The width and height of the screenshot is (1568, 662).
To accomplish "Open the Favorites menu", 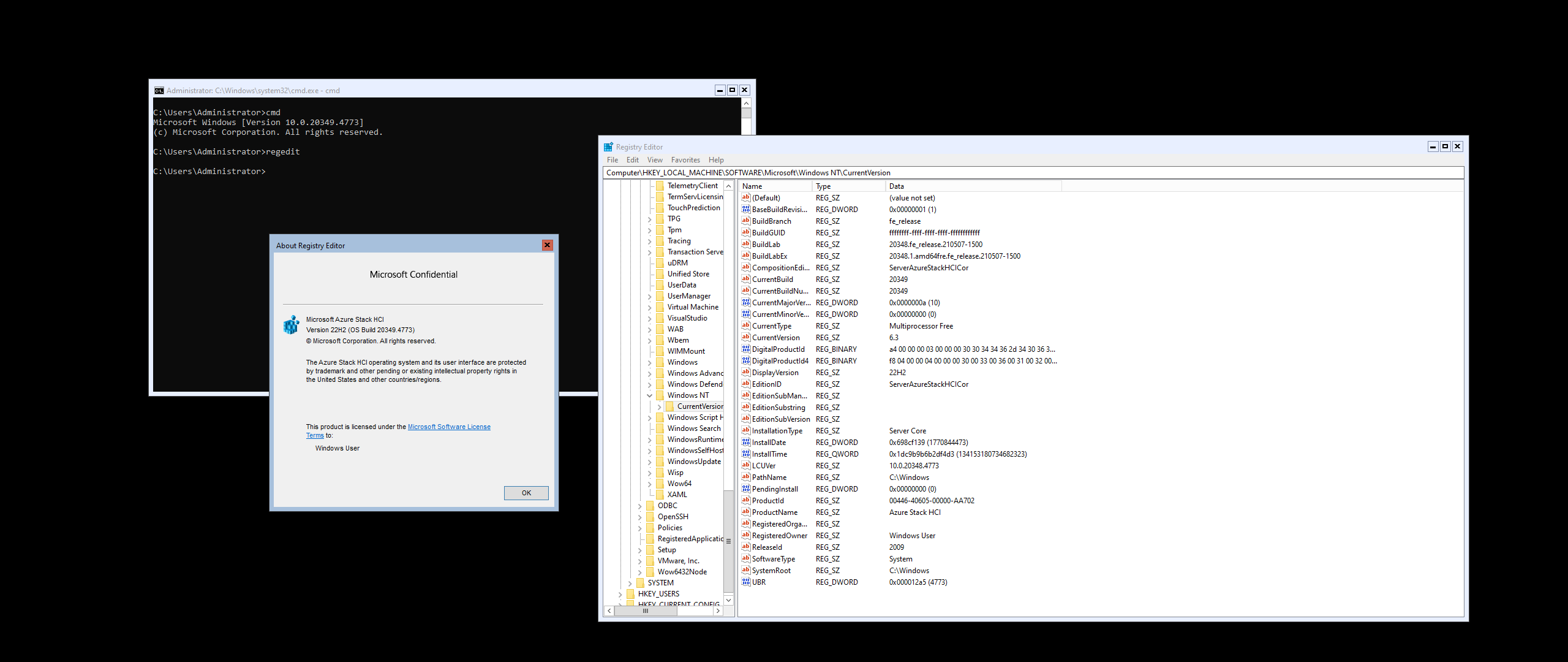I will click(x=685, y=160).
